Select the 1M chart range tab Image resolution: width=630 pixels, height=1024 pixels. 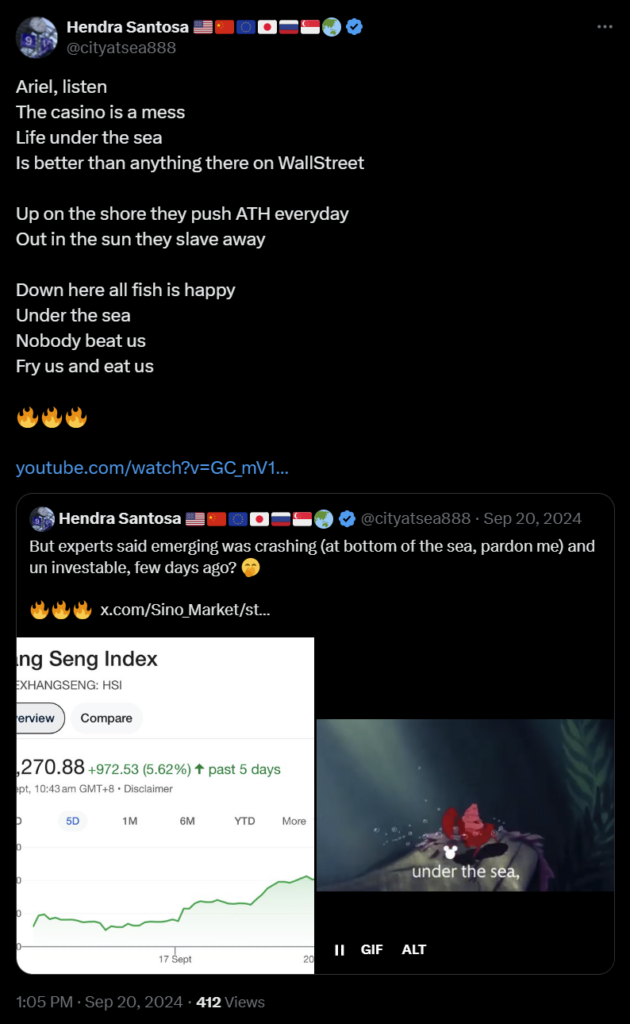tap(130, 821)
